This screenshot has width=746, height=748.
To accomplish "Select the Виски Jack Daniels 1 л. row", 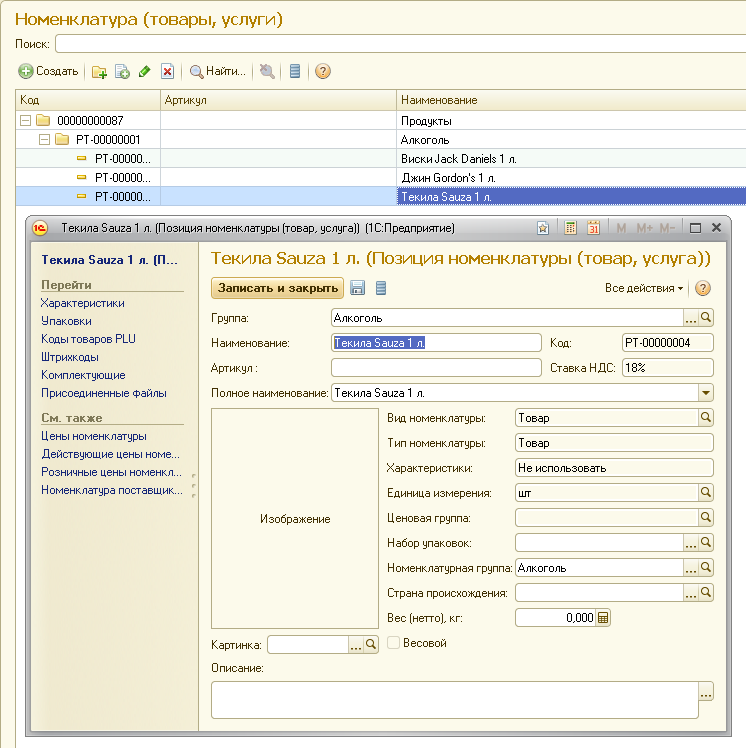I will 458,159.
